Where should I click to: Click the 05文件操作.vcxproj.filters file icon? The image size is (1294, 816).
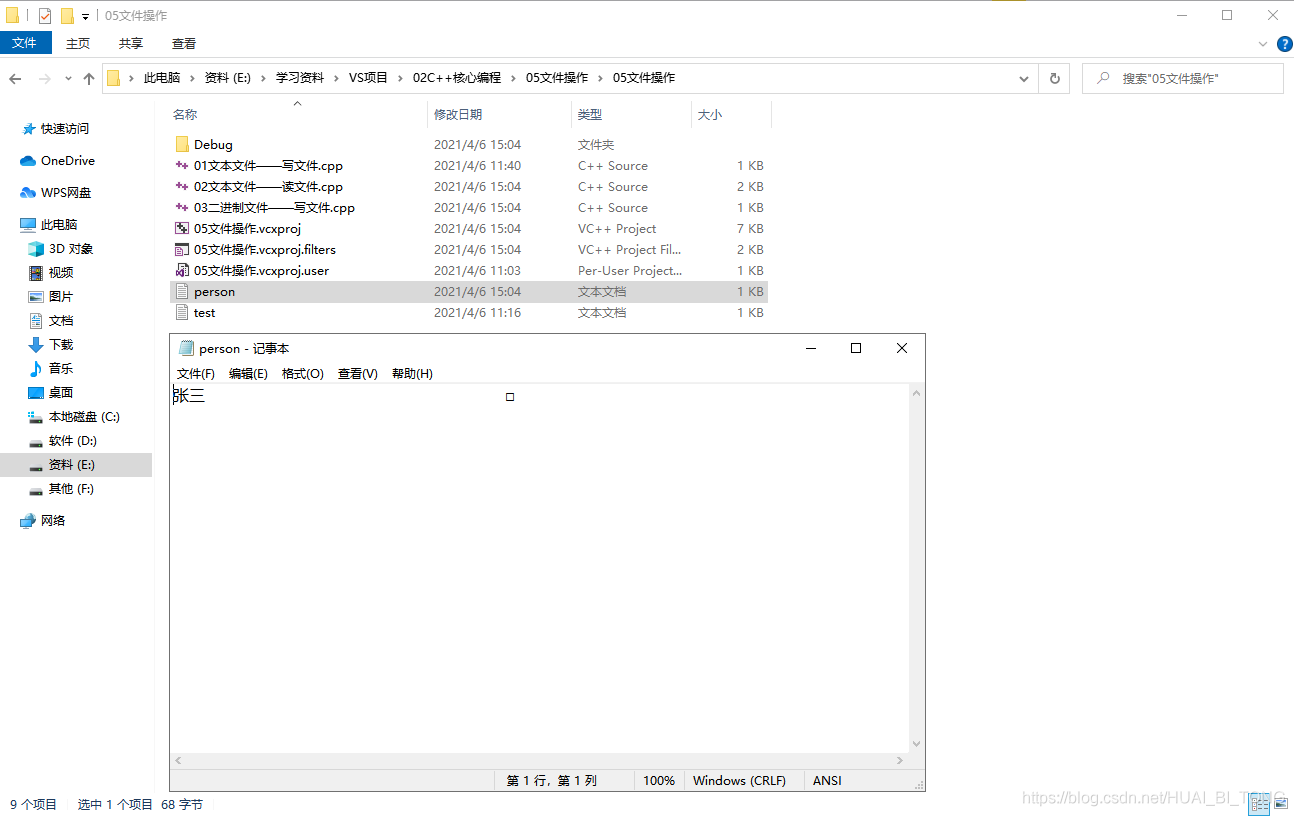pos(181,250)
